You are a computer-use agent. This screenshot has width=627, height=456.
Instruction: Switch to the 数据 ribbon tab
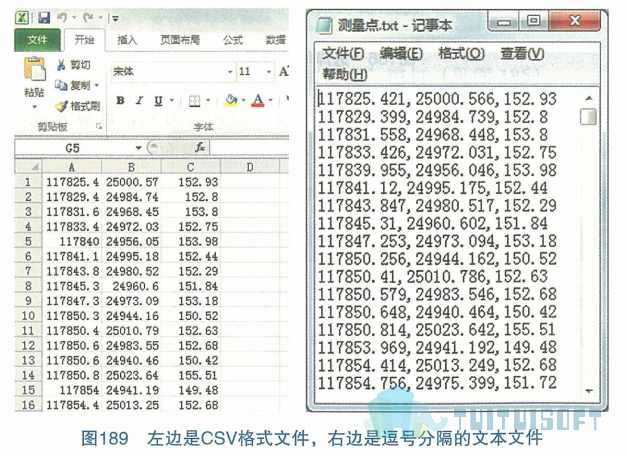(x=276, y=40)
